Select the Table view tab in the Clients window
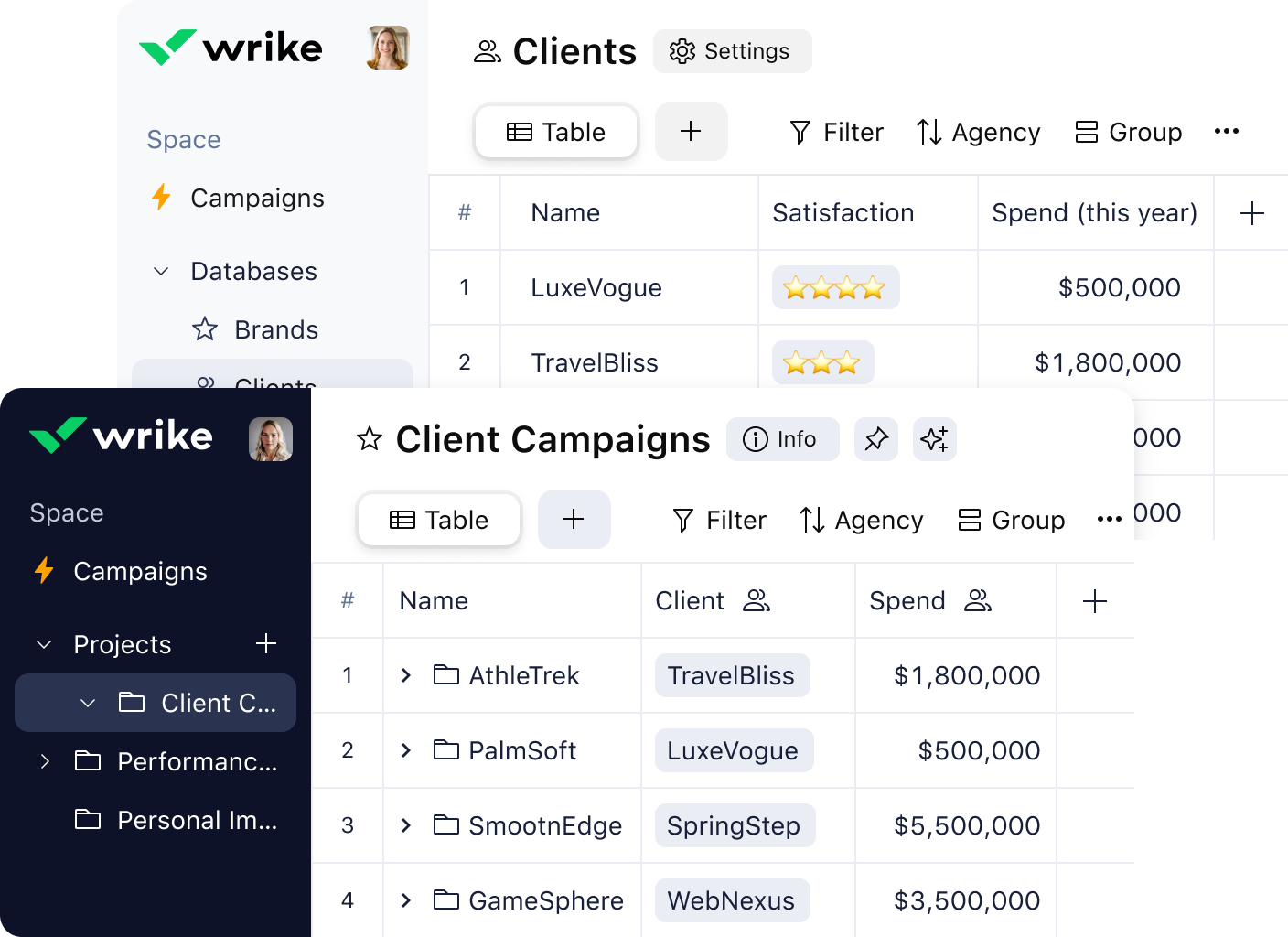Image resolution: width=1288 pixels, height=937 pixels. pyautogui.click(x=556, y=132)
